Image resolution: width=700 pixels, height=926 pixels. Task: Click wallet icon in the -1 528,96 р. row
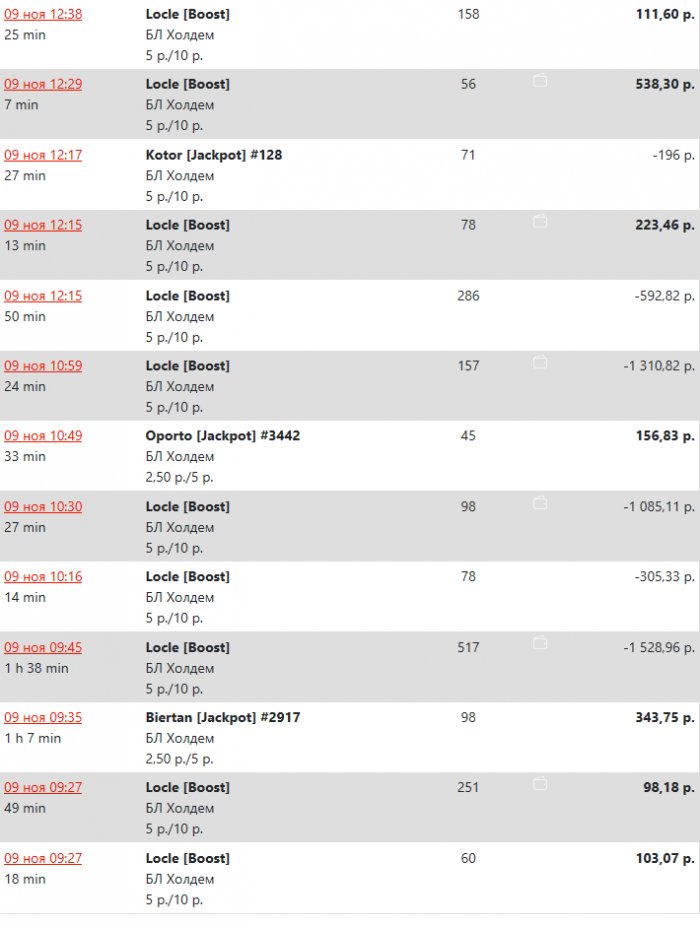point(540,643)
